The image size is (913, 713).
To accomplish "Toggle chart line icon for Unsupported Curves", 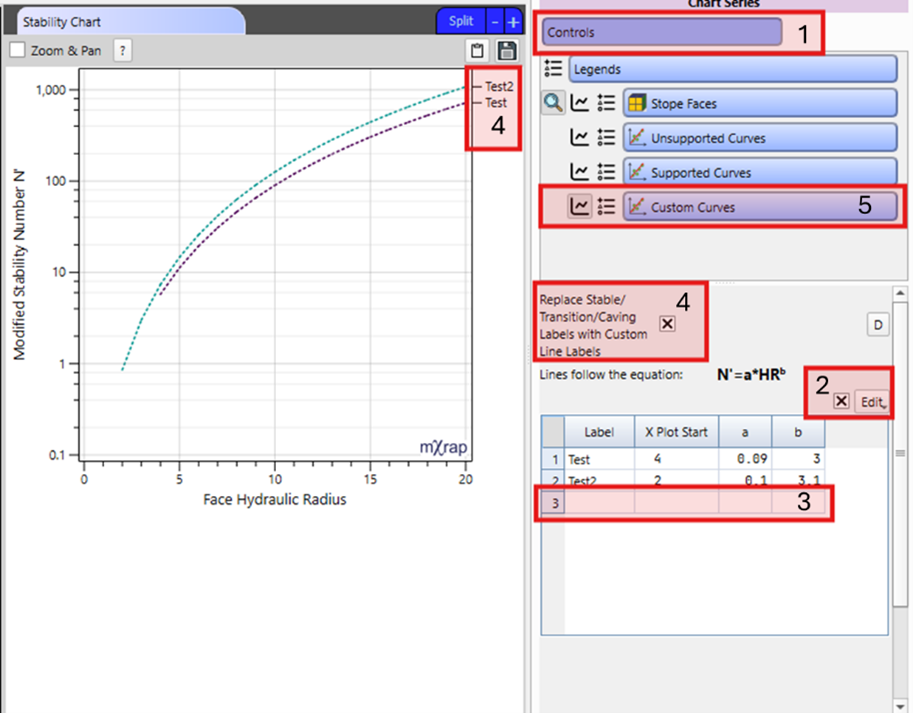I will click(579, 138).
